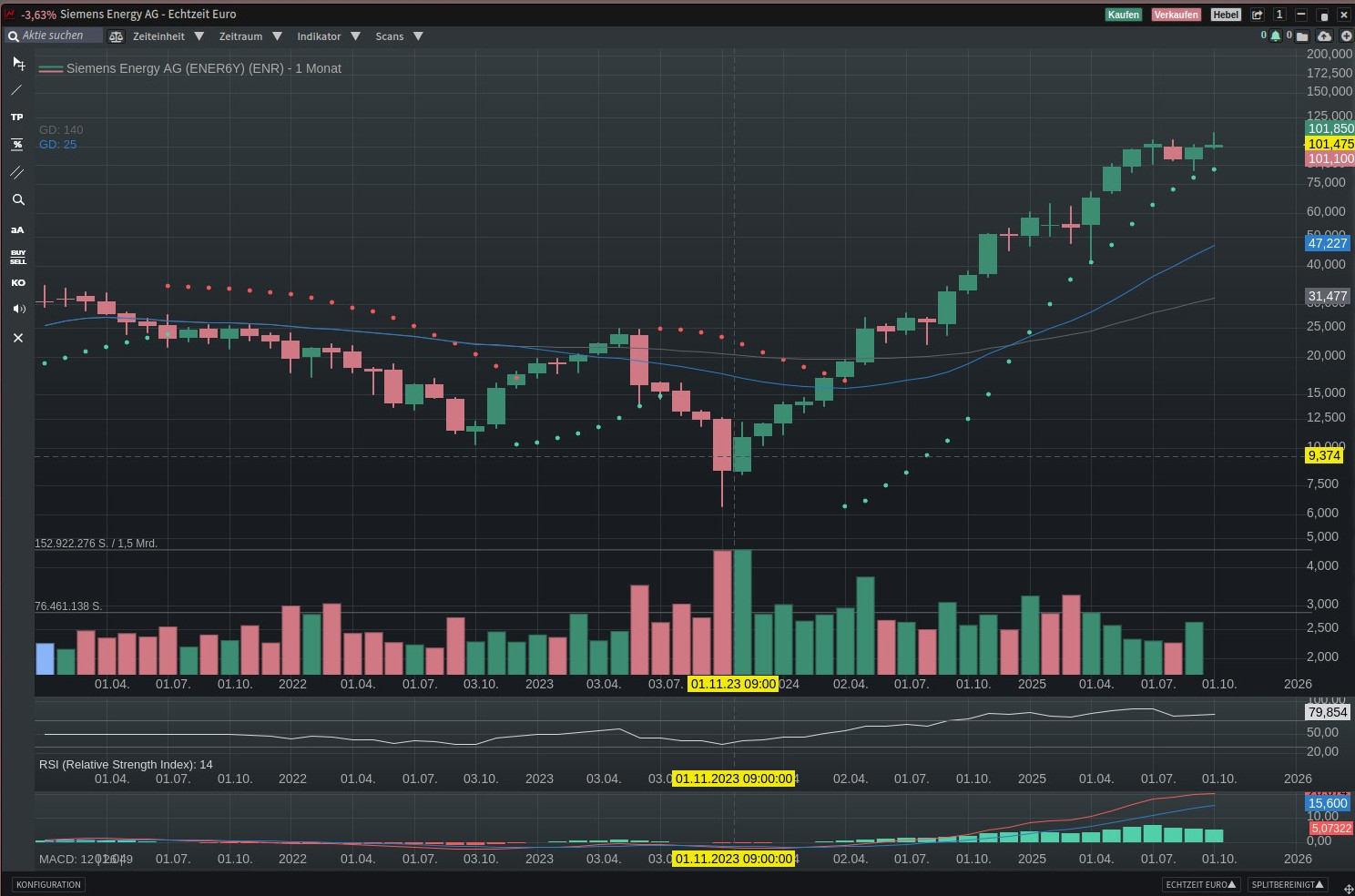Expand the Zeiteinheit dropdown

[x=168, y=36]
